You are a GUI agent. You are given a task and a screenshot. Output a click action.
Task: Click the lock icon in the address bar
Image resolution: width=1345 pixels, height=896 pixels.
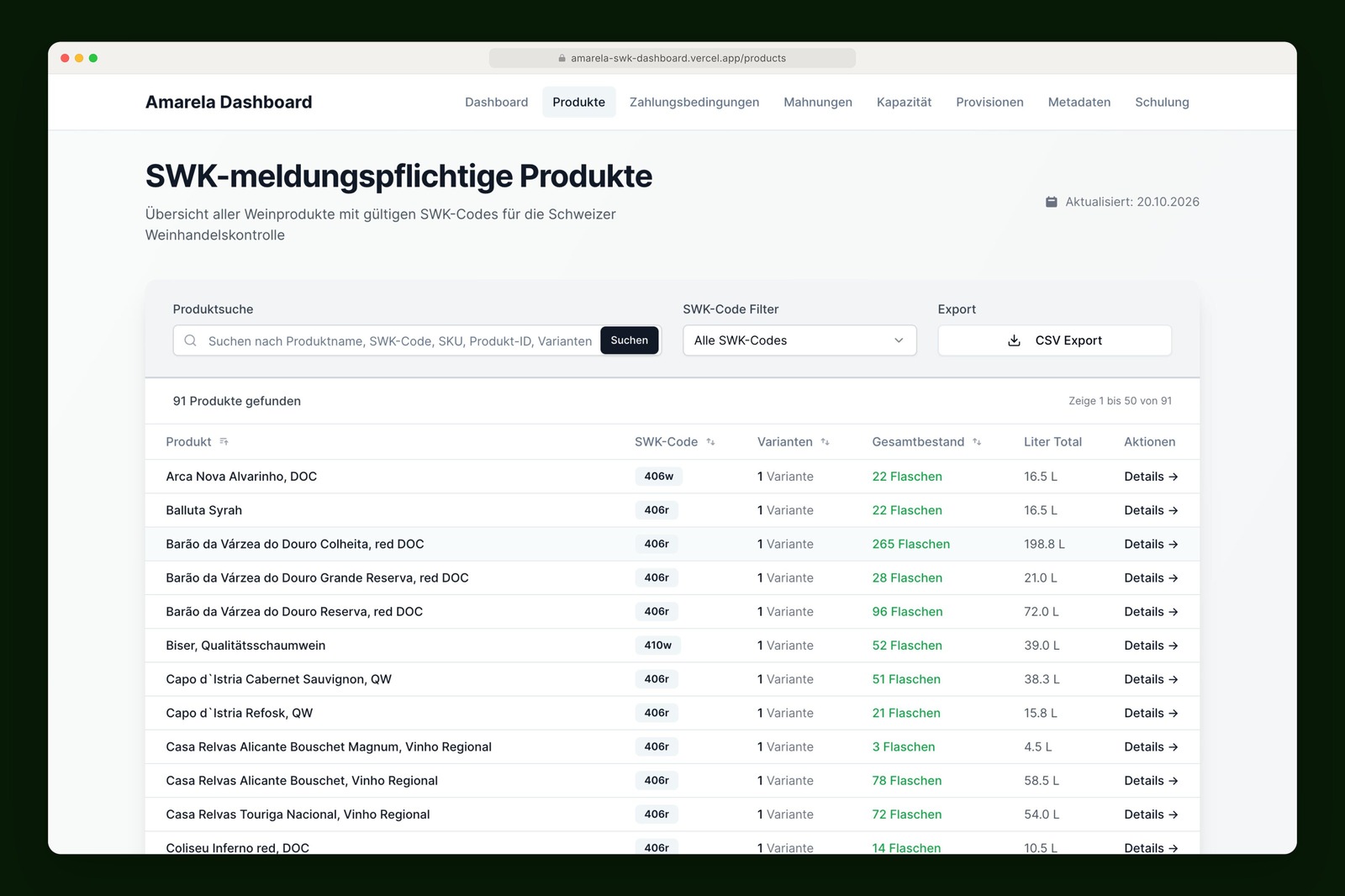[x=562, y=58]
